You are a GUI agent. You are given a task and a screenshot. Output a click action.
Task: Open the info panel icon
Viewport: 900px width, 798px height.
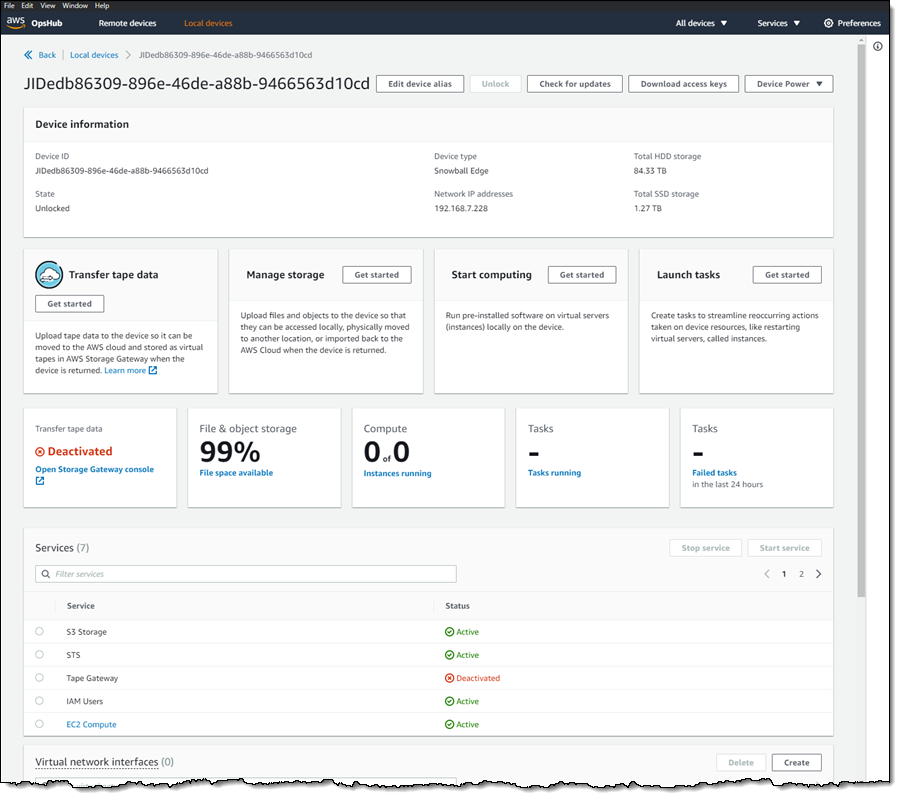pyautogui.click(x=878, y=47)
